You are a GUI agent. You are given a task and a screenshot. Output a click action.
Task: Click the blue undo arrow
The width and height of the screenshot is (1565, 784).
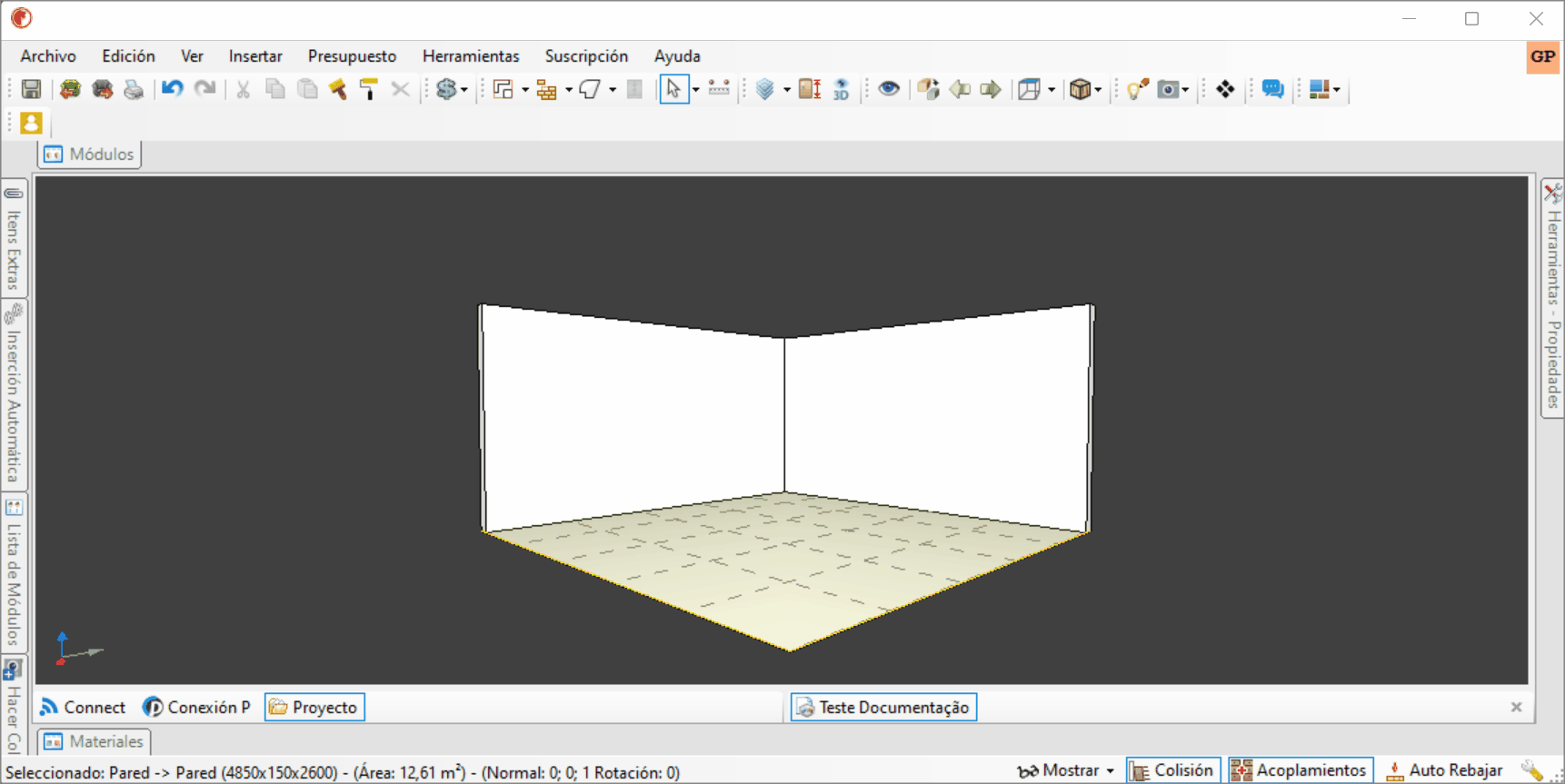pos(172,89)
